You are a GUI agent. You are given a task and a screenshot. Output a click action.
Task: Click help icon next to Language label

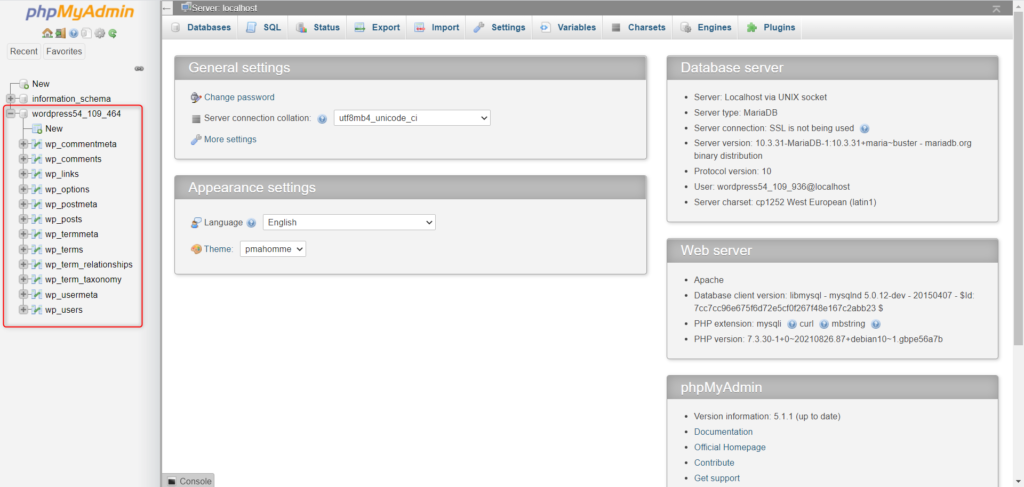[x=251, y=223]
